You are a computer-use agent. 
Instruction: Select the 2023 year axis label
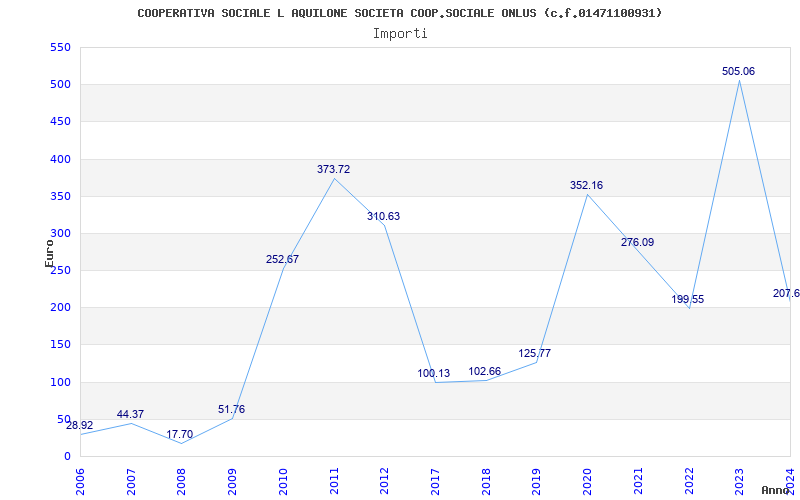pos(739,481)
